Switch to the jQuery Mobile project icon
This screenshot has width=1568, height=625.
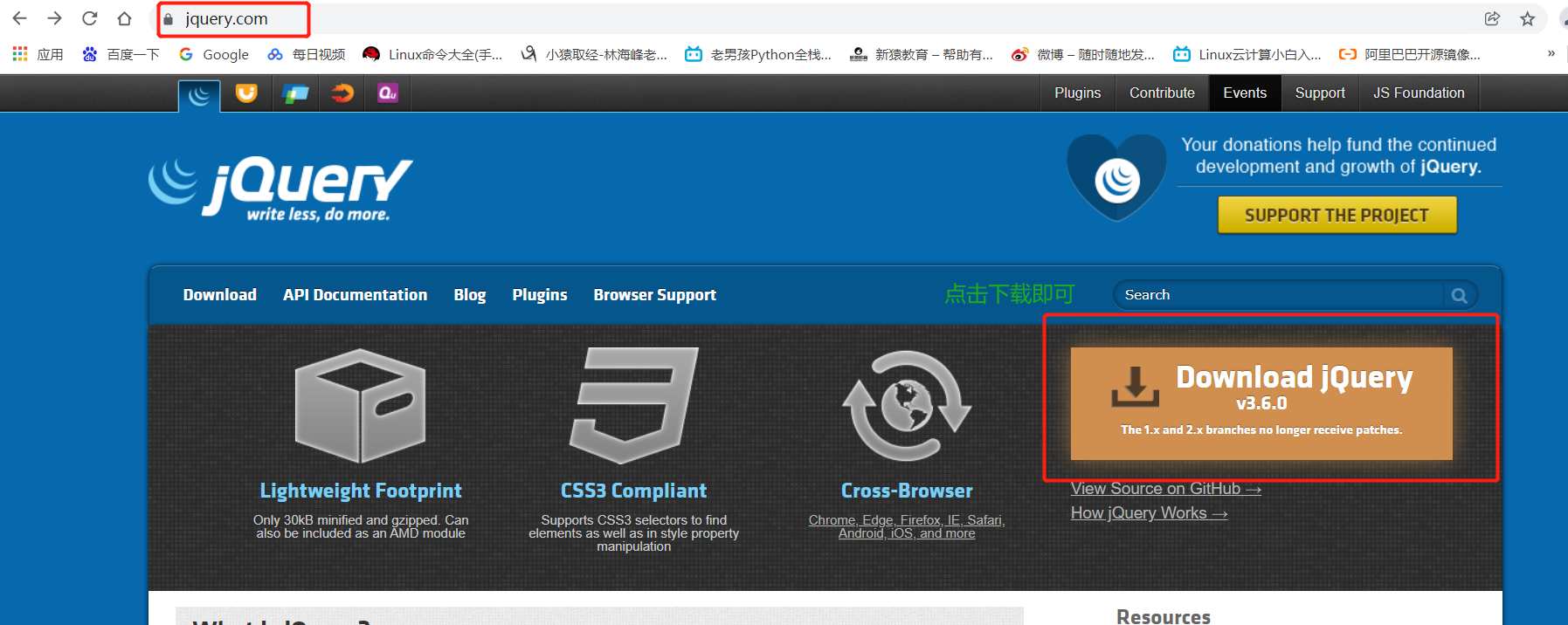point(295,93)
